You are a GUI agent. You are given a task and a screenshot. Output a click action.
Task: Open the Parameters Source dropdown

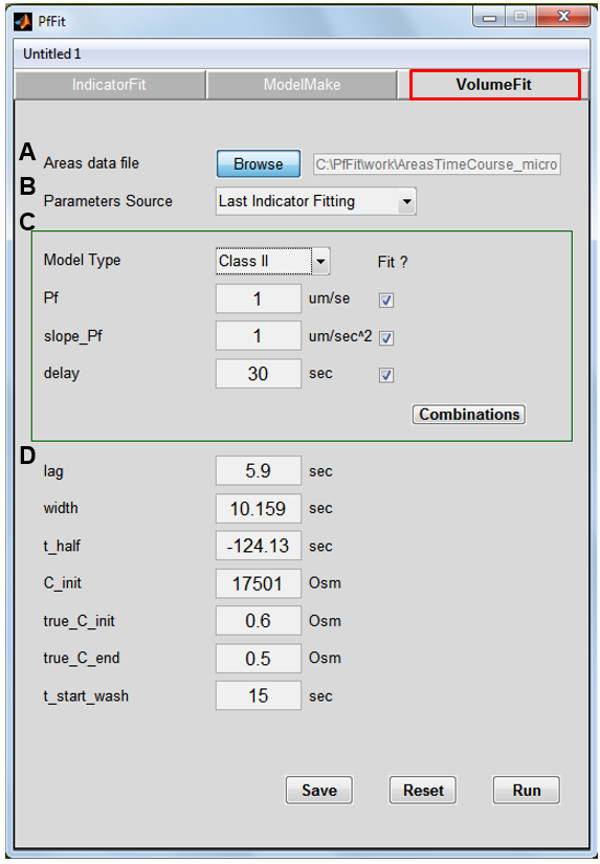(x=316, y=201)
